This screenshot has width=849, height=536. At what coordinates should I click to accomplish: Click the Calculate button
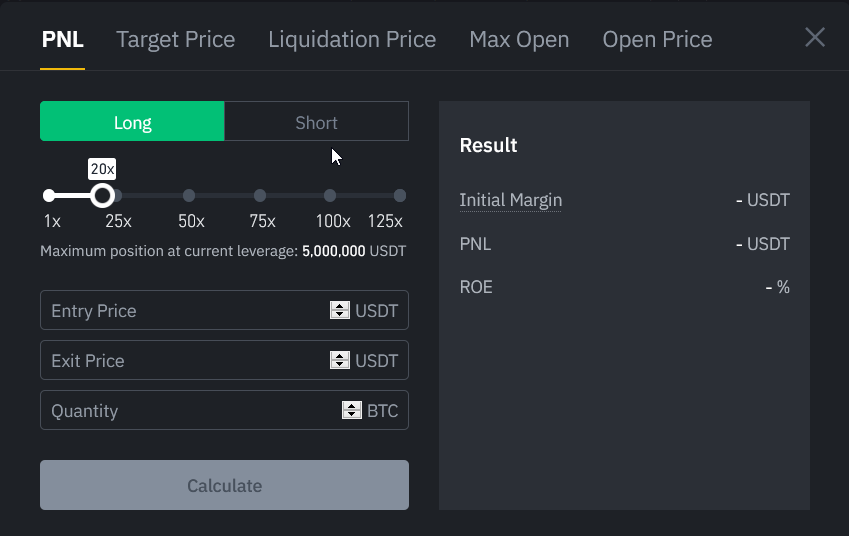coord(224,485)
